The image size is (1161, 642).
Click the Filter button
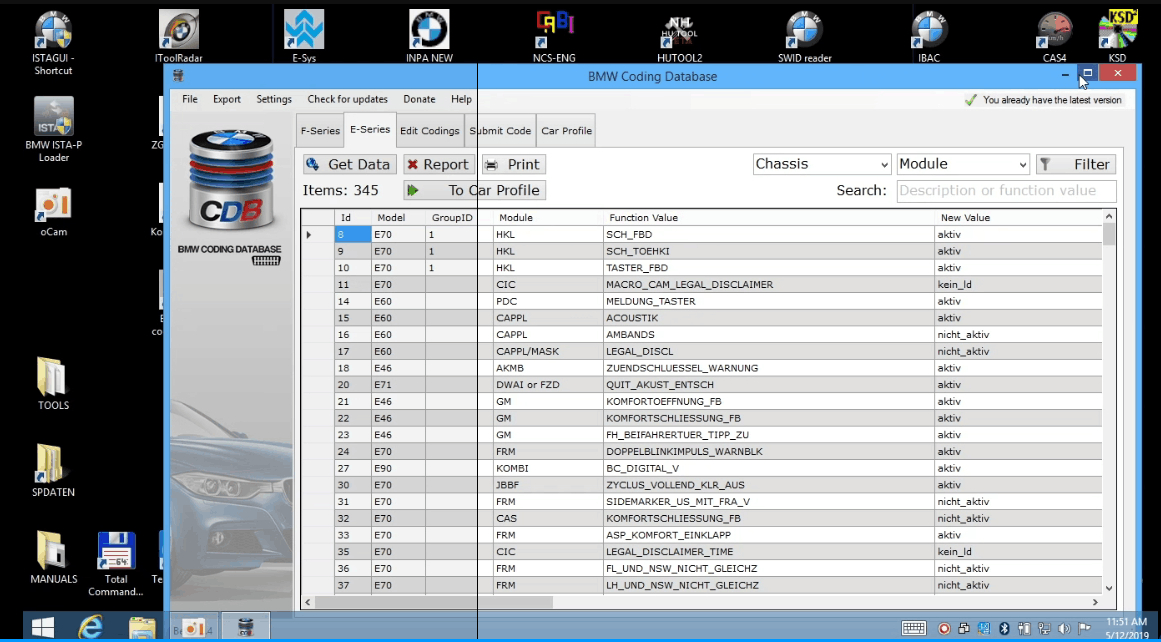[x=1075, y=164]
